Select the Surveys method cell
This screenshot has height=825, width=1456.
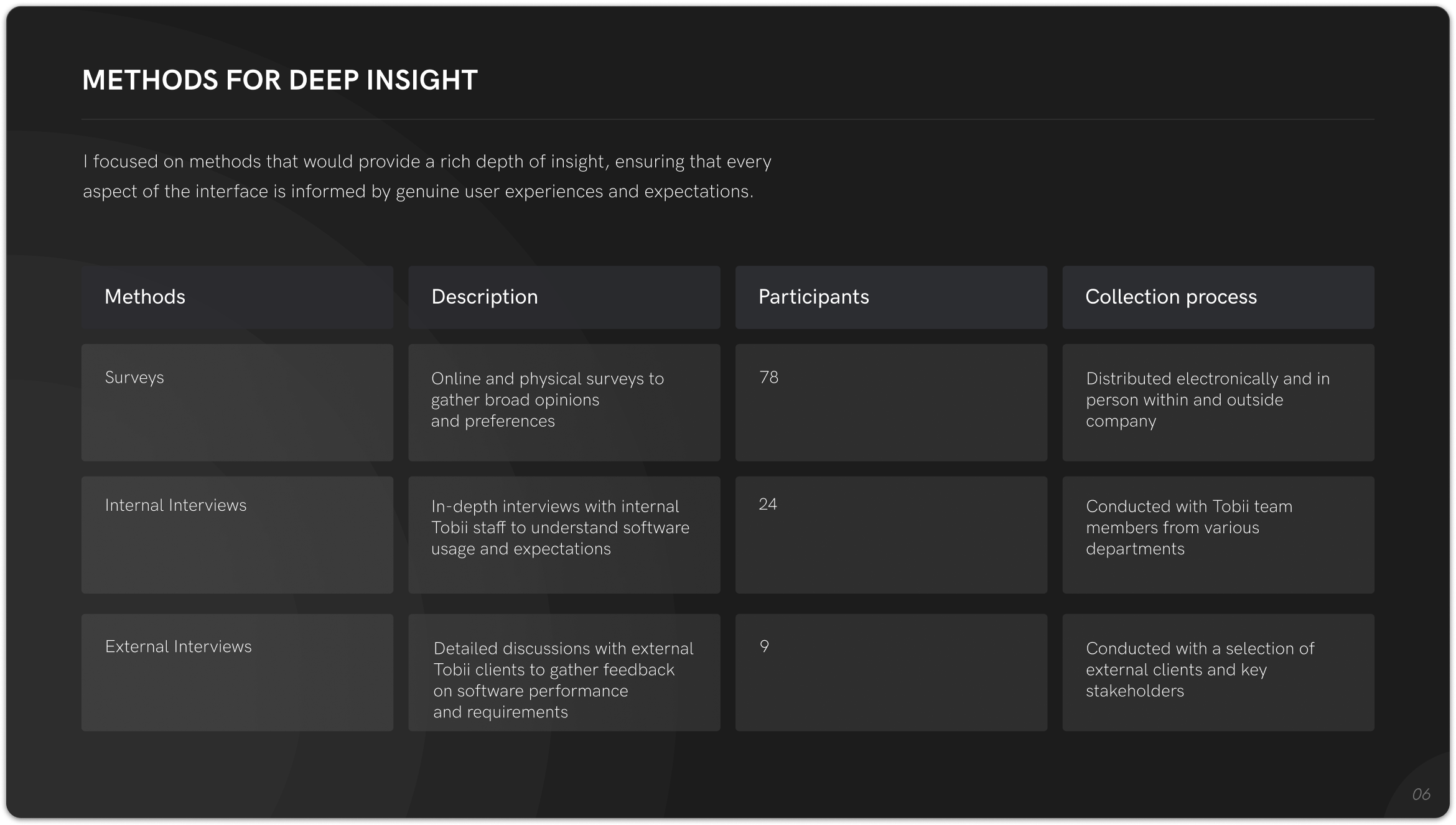point(134,378)
